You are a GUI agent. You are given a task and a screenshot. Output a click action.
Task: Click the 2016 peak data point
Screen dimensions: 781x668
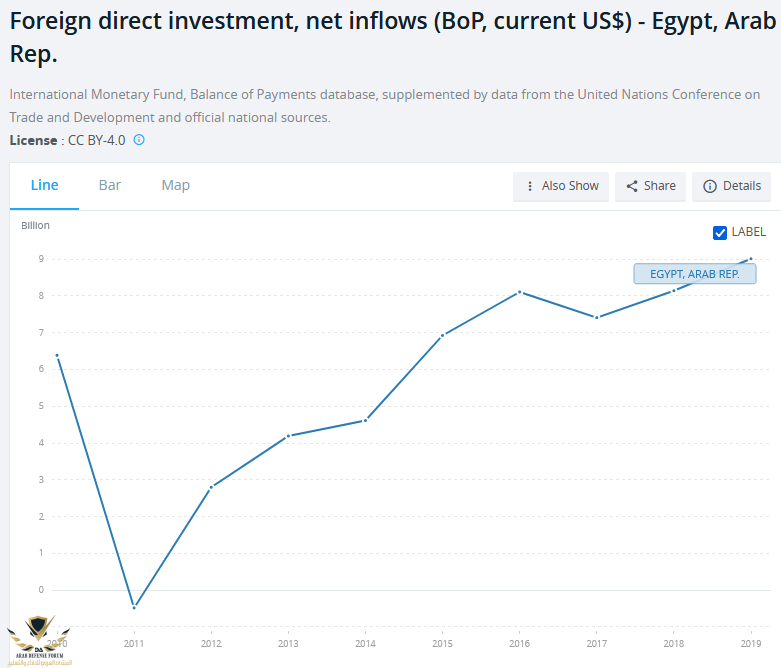[520, 292]
